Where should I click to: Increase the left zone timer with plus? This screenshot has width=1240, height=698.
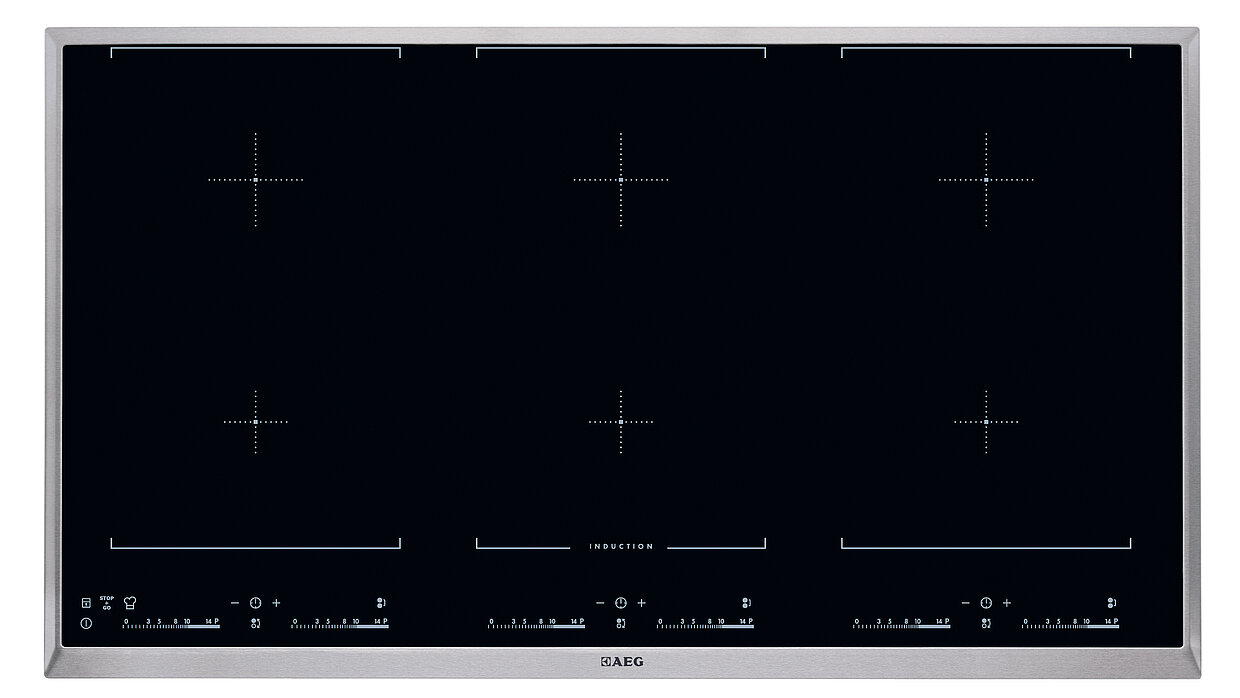[x=277, y=603]
